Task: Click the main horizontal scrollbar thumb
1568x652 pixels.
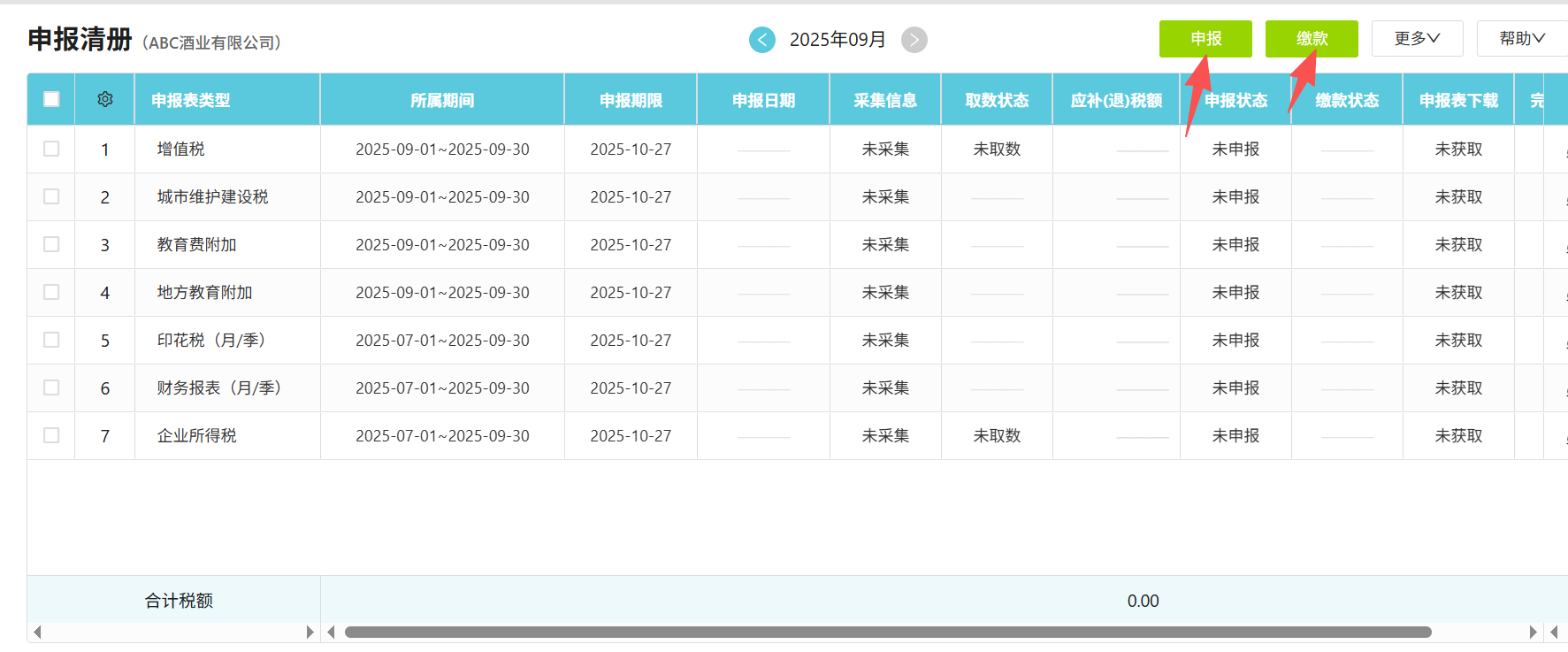Action: coord(888,632)
